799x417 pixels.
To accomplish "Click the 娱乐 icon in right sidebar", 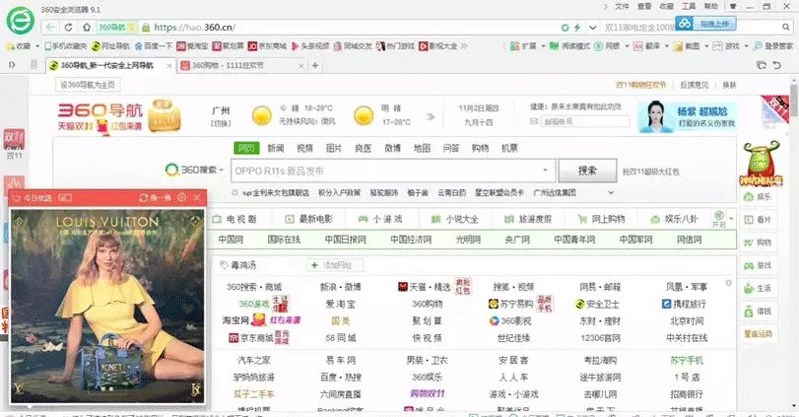I will [x=765, y=195].
